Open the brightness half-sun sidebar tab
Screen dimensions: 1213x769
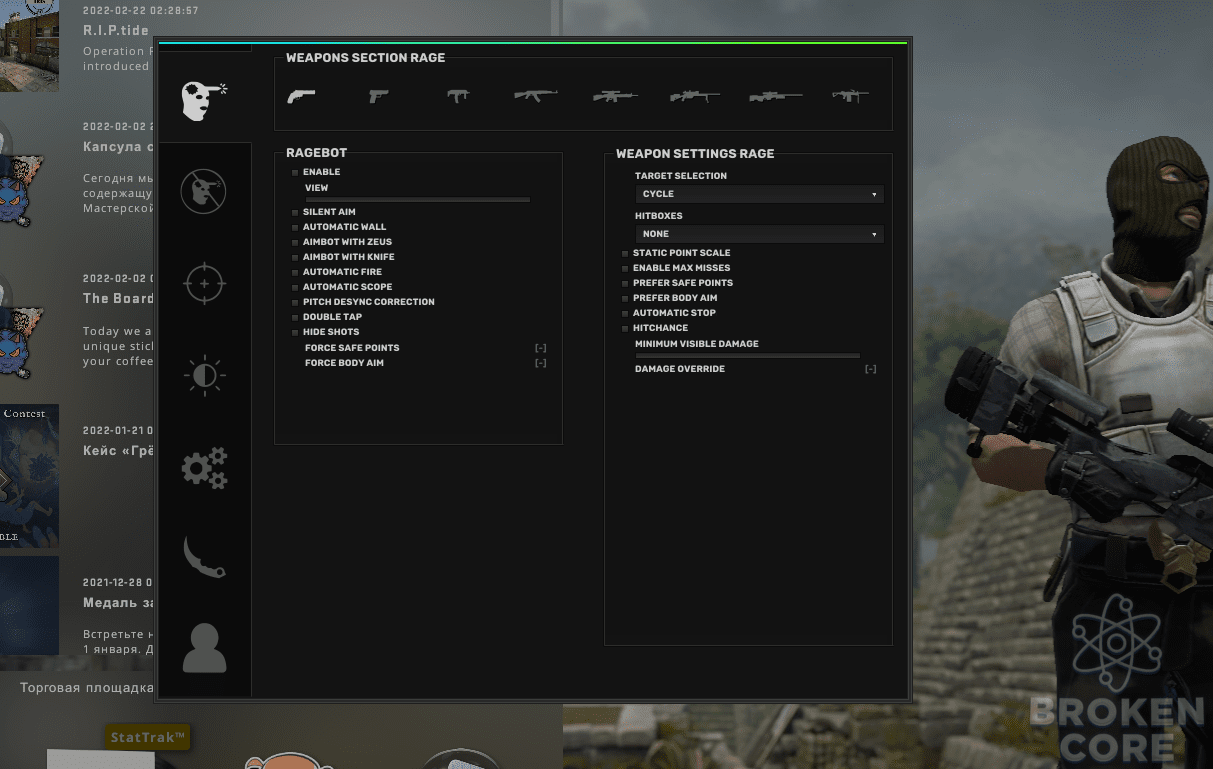coord(205,376)
